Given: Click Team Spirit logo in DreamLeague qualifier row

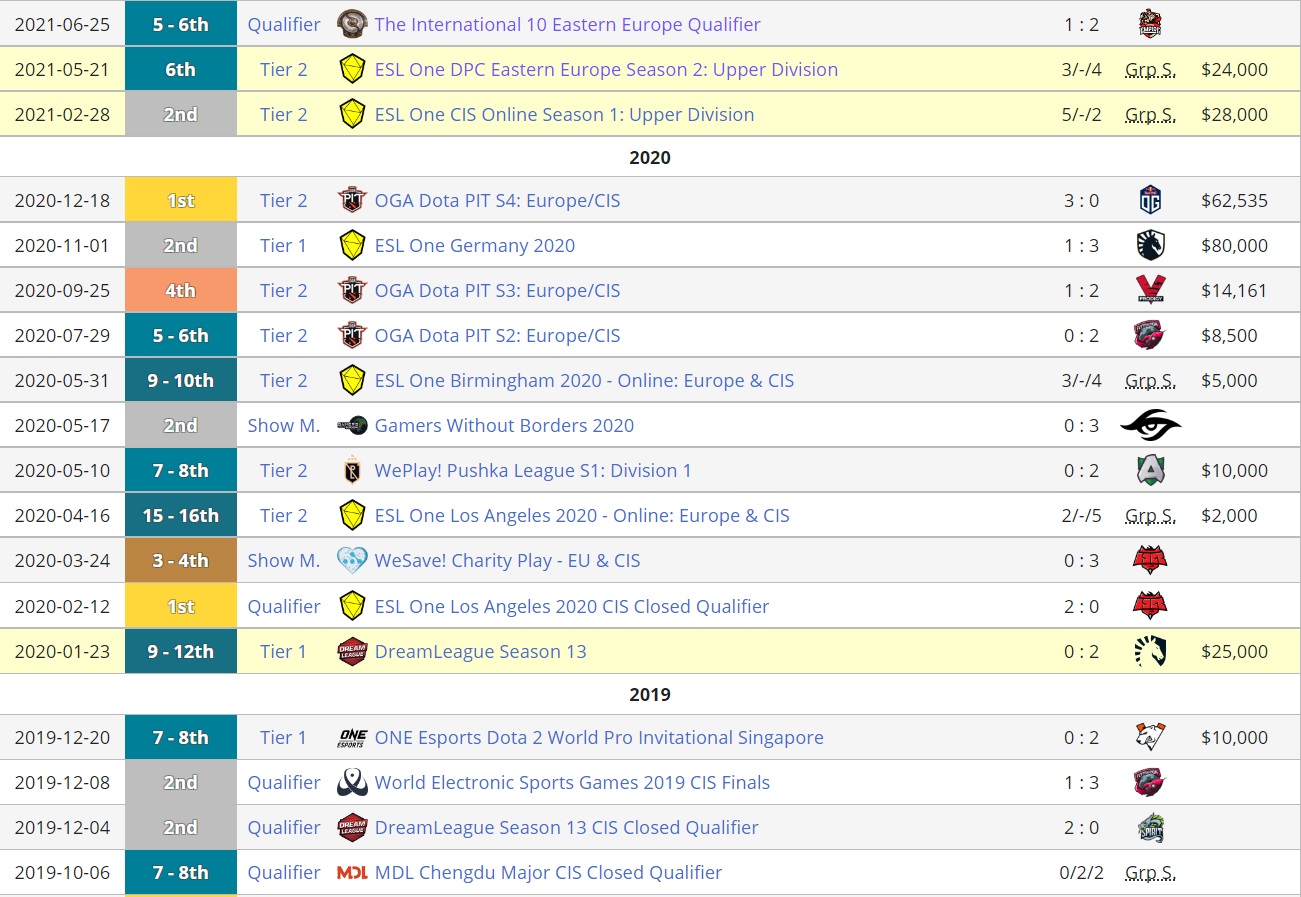Looking at the screenshot, I should coord(1150,828).
